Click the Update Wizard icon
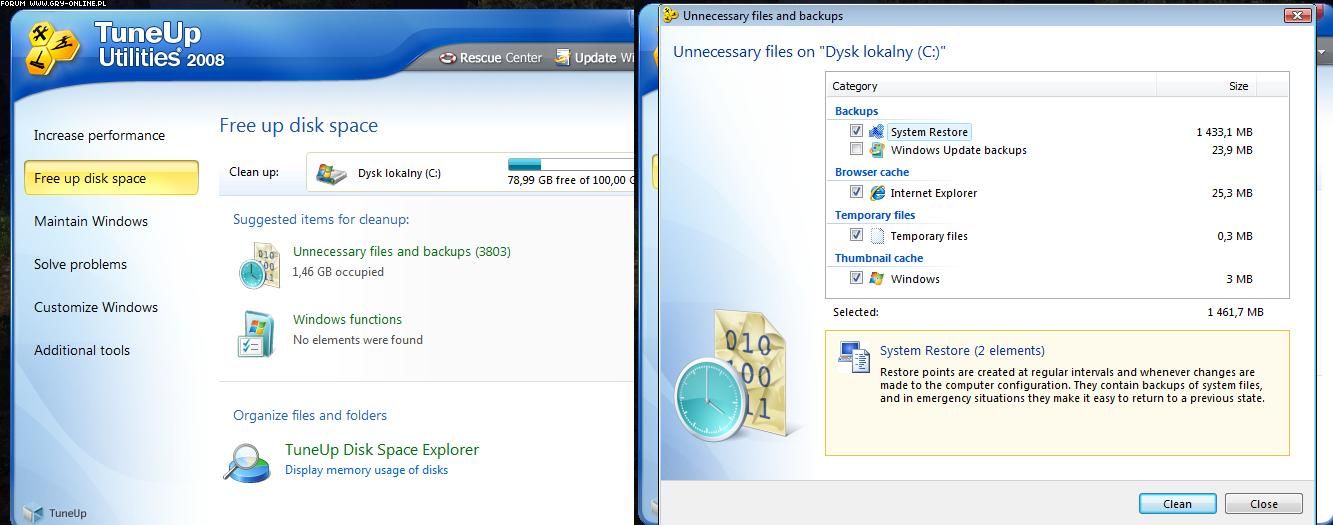Viewport: 1333px width, 525px height. point(563,58)
